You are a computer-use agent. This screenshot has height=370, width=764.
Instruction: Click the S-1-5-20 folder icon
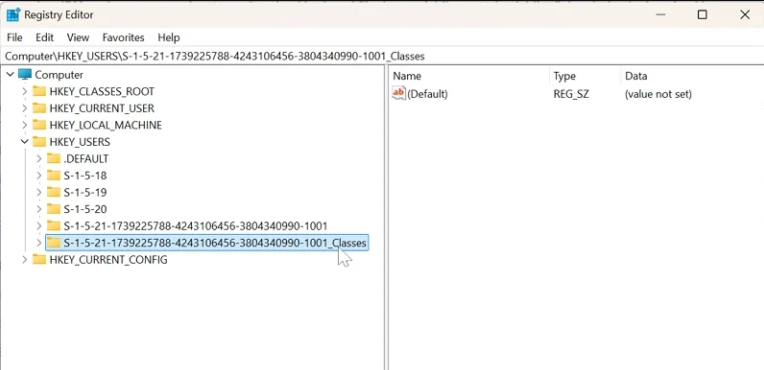pos(54,209)
